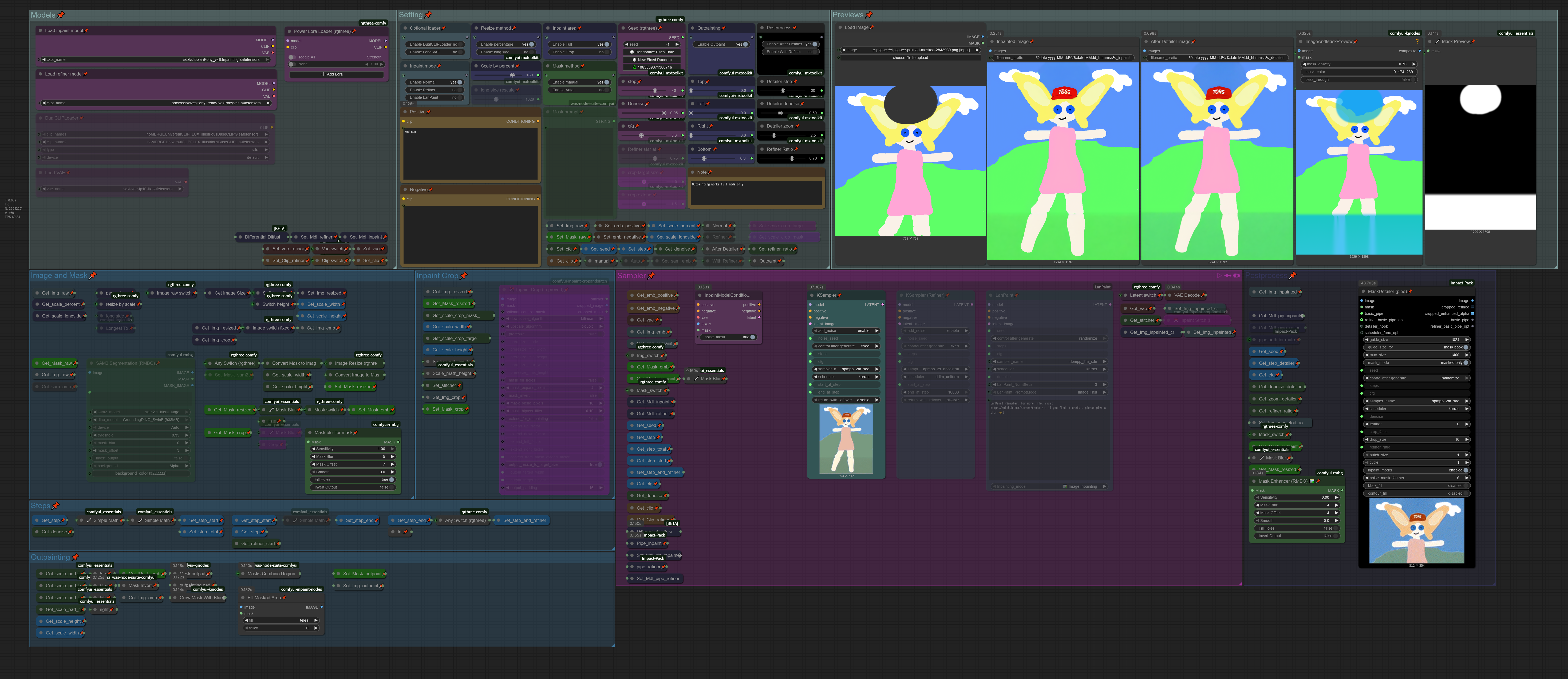Click the pin icon beside Models group title
This screenshot has width=1568, height=679.
click(x=61, y=15)
